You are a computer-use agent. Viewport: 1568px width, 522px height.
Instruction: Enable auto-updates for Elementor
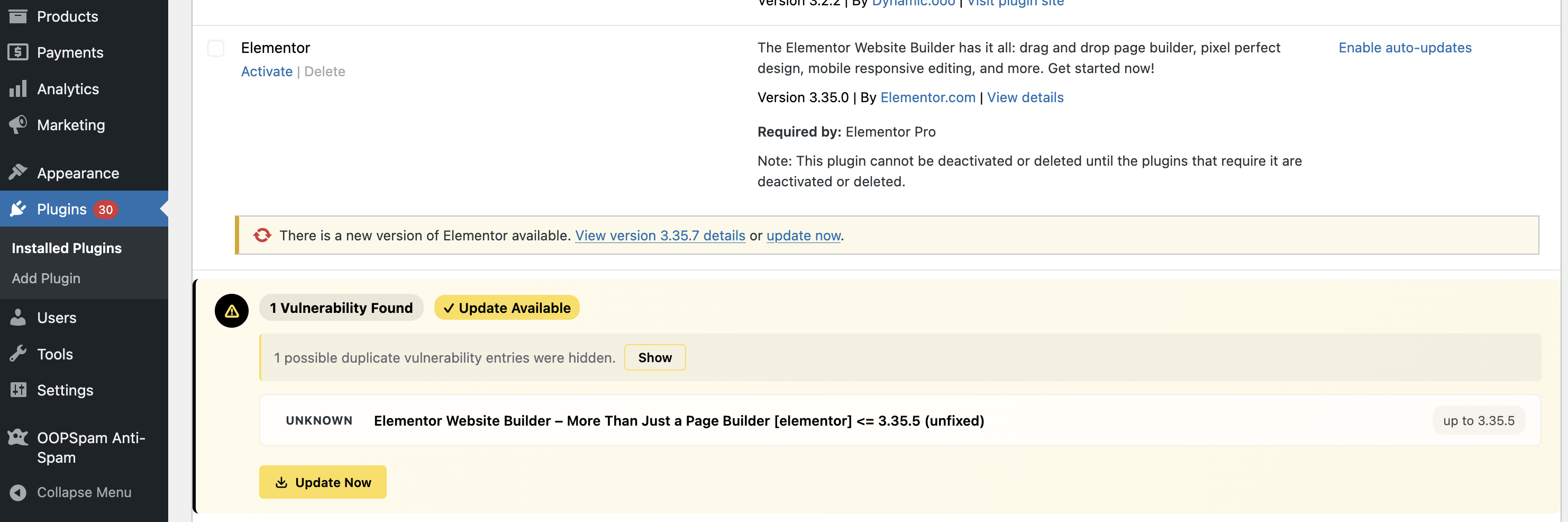coord(1404,48)
